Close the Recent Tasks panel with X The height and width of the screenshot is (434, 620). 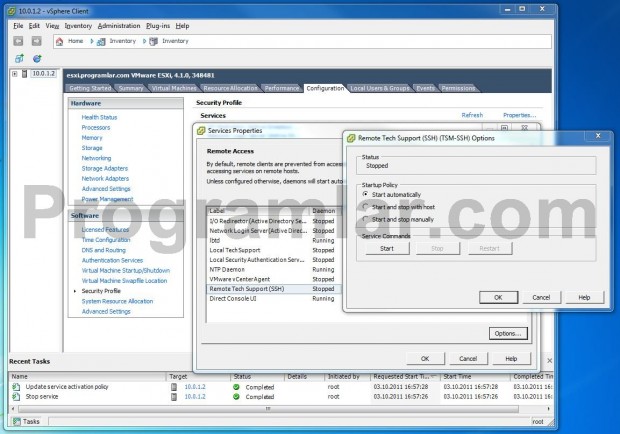(x=549, y=361)
